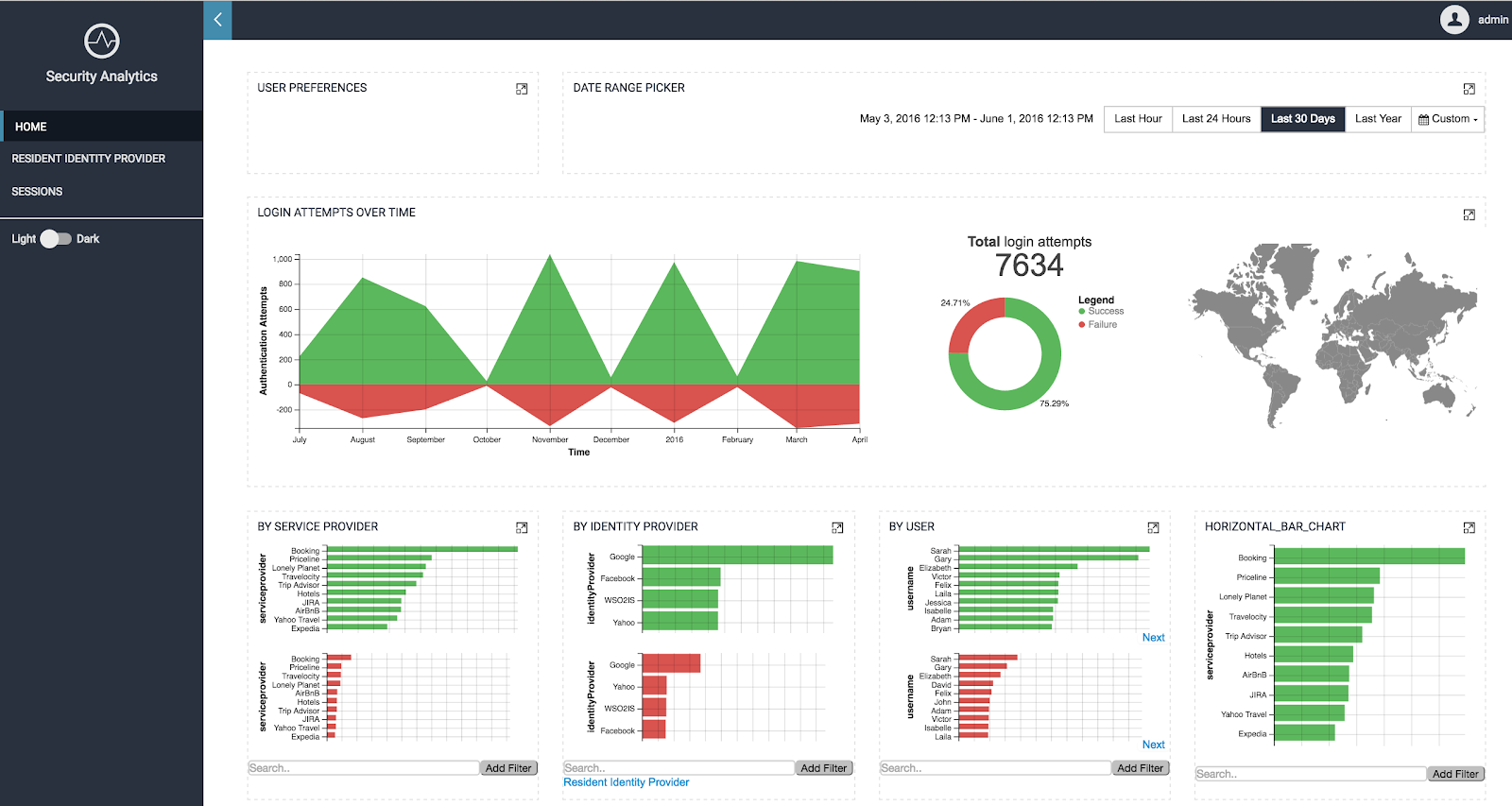Screen dimensions: 1512x806
Task: Select the Last Hour range option
Action: click(1138, 119)
